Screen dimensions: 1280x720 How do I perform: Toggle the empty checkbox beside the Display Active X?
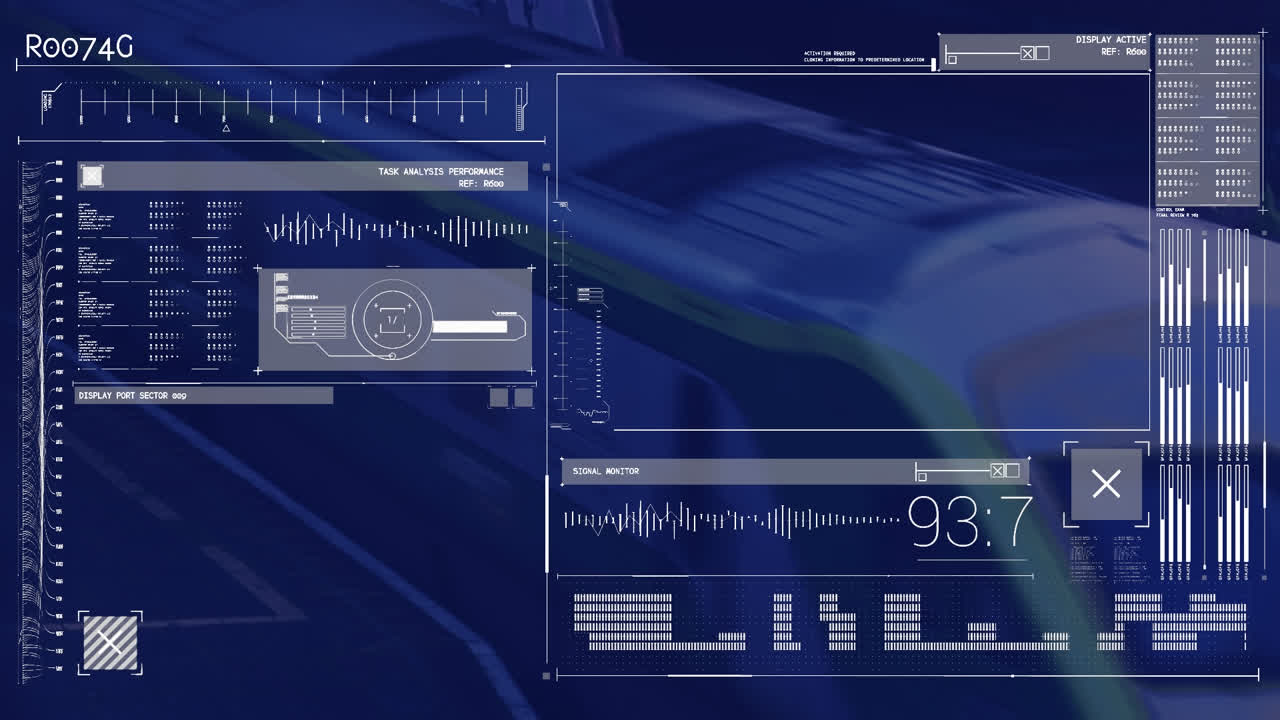[x=1043, y=52]
